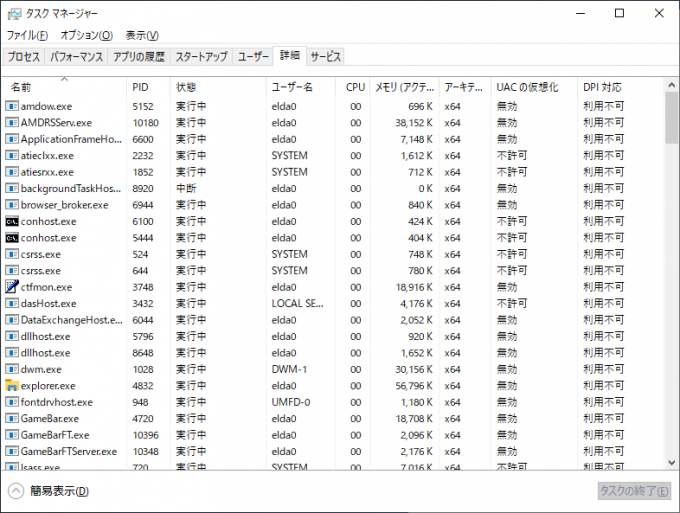Click the atiesrxx.exe process icon
Screen dimensions: 680x513
click(12, 172)
